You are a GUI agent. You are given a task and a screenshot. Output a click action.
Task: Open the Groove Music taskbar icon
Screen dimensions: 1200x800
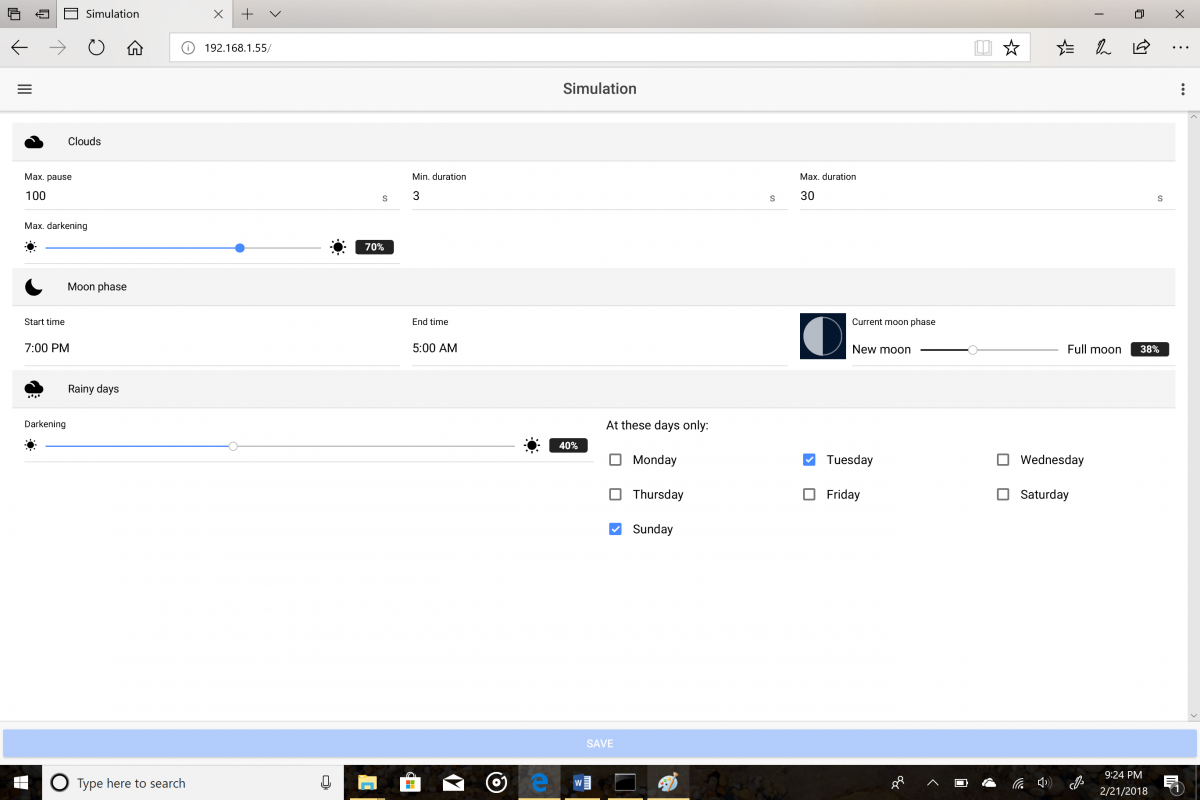pos(496,783)
